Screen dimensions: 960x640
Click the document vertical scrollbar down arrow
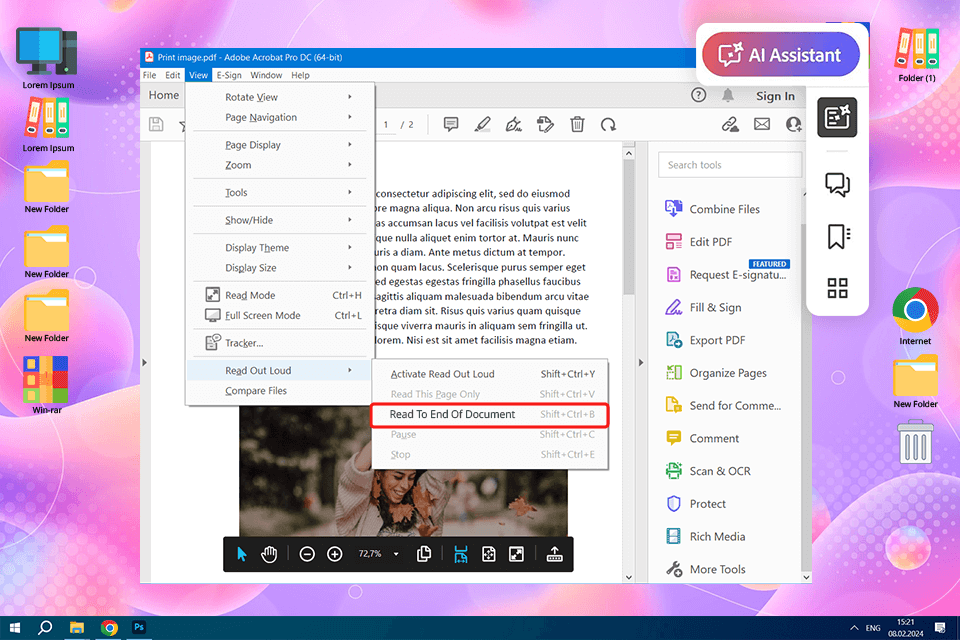(x=628, y=577)
